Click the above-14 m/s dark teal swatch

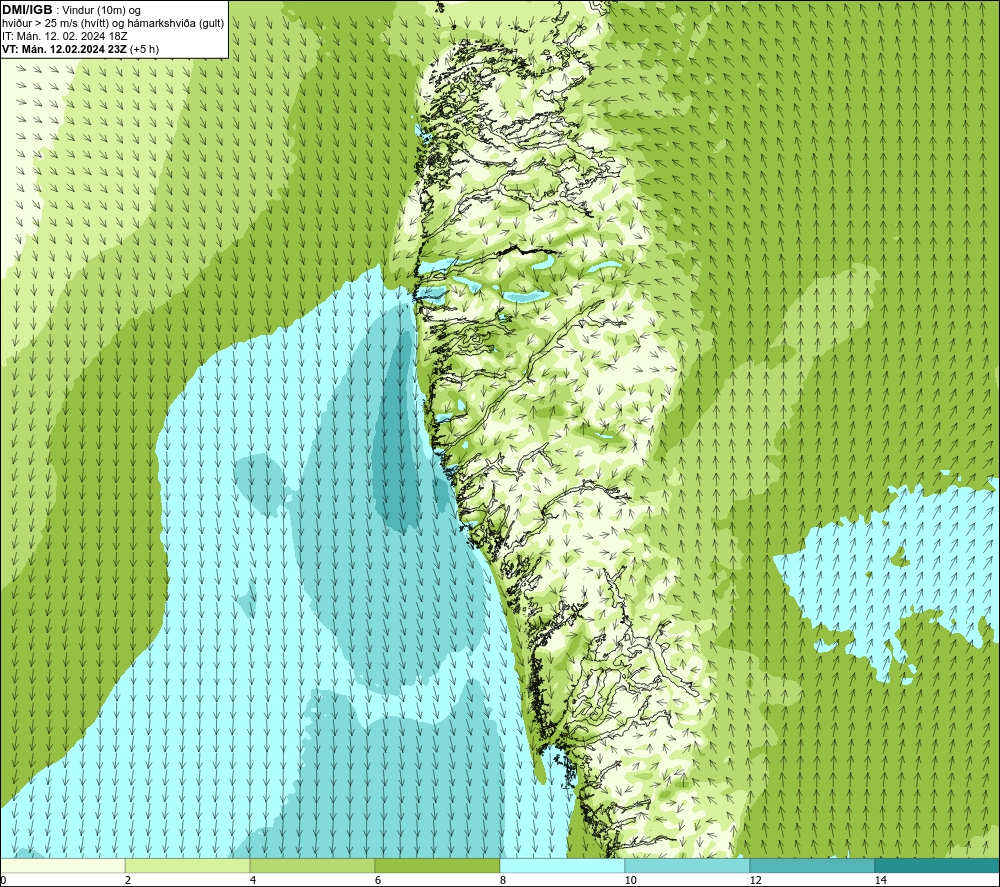(x=937, y=865)
